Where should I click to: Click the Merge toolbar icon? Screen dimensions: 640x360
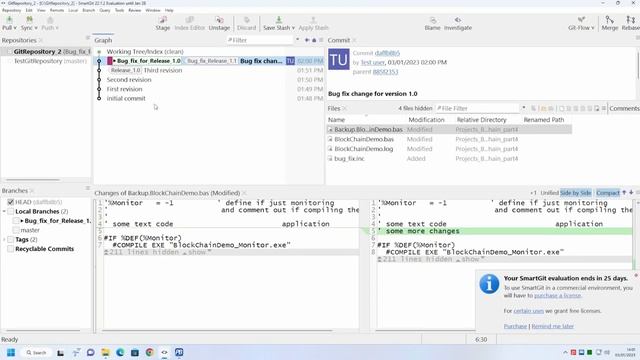(x=609, y=20)
